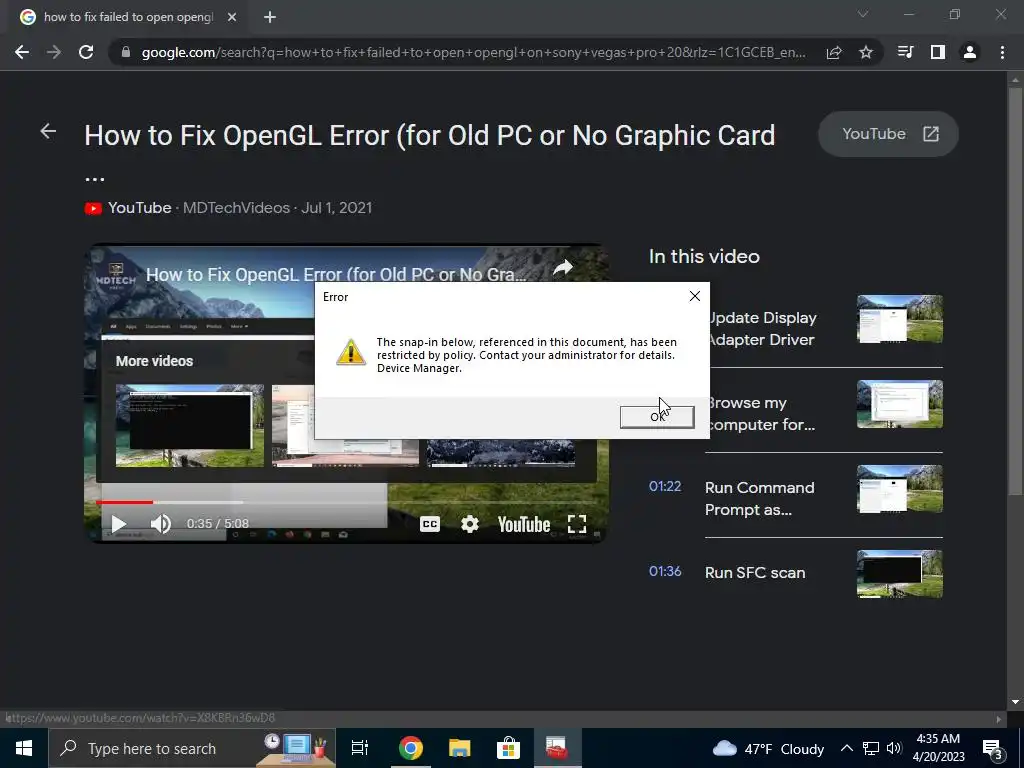Open Run SFC scan chapter thumbnail

coord(900,573)
